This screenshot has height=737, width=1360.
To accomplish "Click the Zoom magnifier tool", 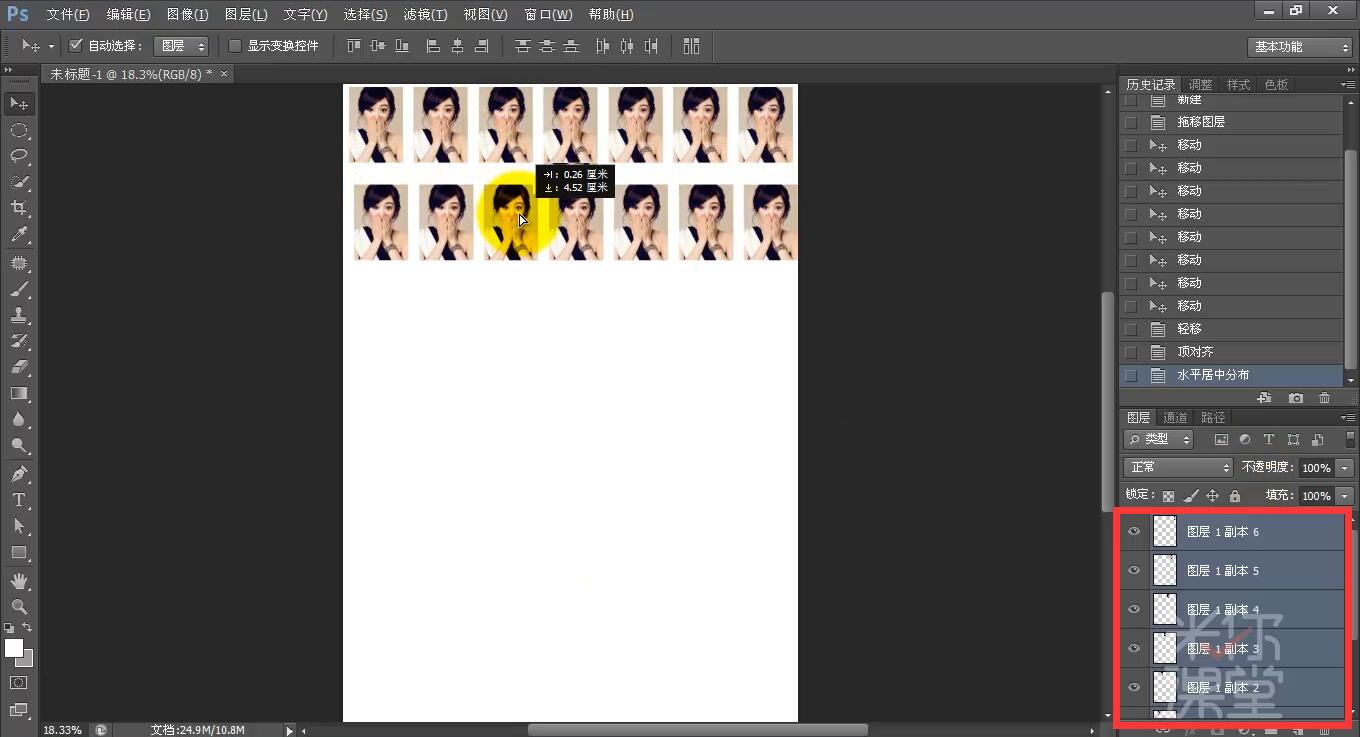I will point(19,607).
